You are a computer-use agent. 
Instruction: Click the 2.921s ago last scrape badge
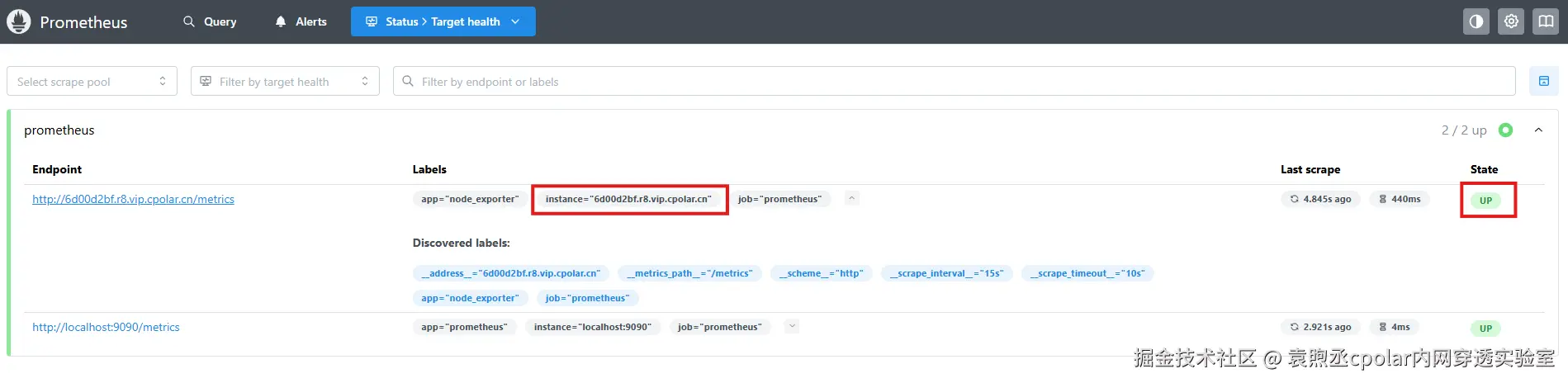[1320, 327]
